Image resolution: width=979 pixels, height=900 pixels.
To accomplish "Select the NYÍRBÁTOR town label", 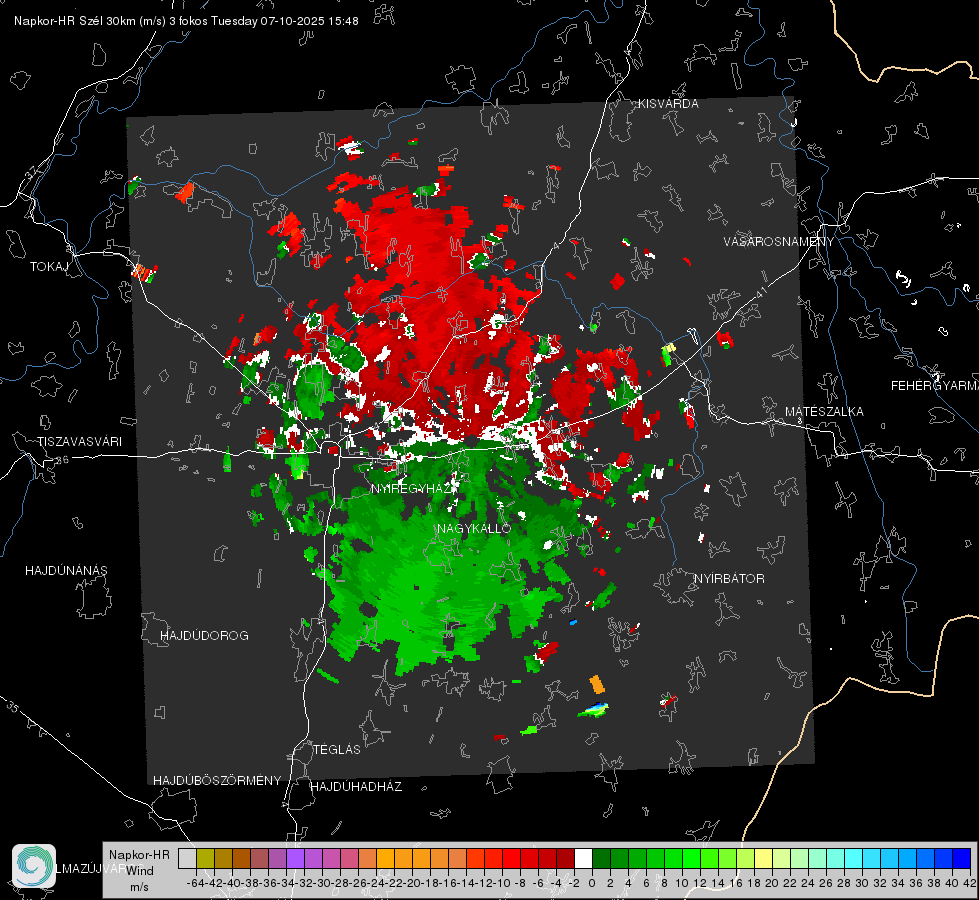I will pos(729,579).
